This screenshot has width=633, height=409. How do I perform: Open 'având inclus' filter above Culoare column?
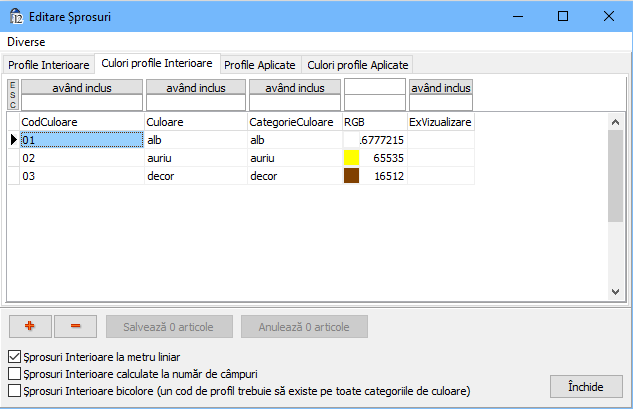click(x=195, y=88)
